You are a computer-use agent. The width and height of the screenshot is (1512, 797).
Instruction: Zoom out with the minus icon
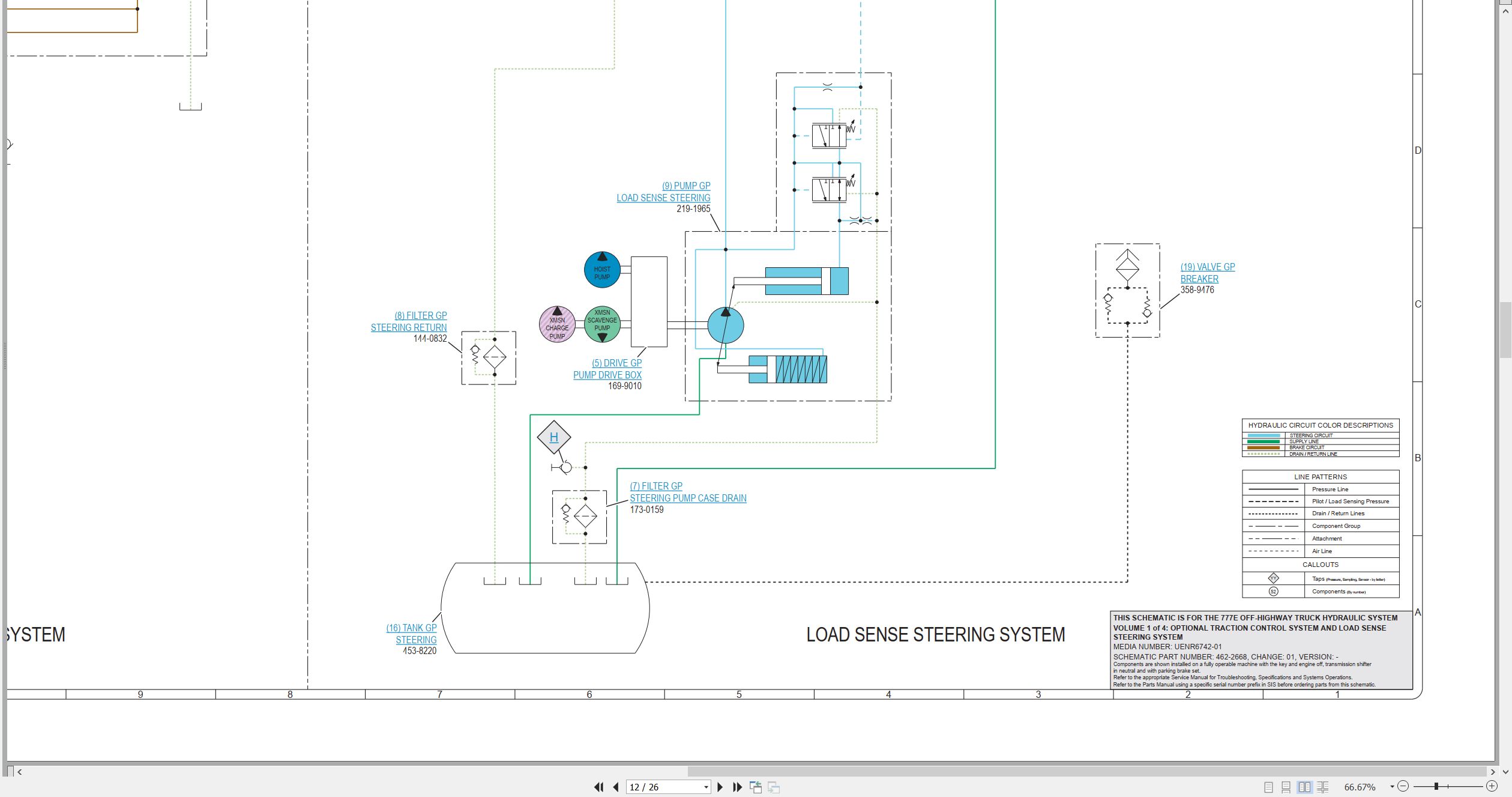[x=1403, y=786]
